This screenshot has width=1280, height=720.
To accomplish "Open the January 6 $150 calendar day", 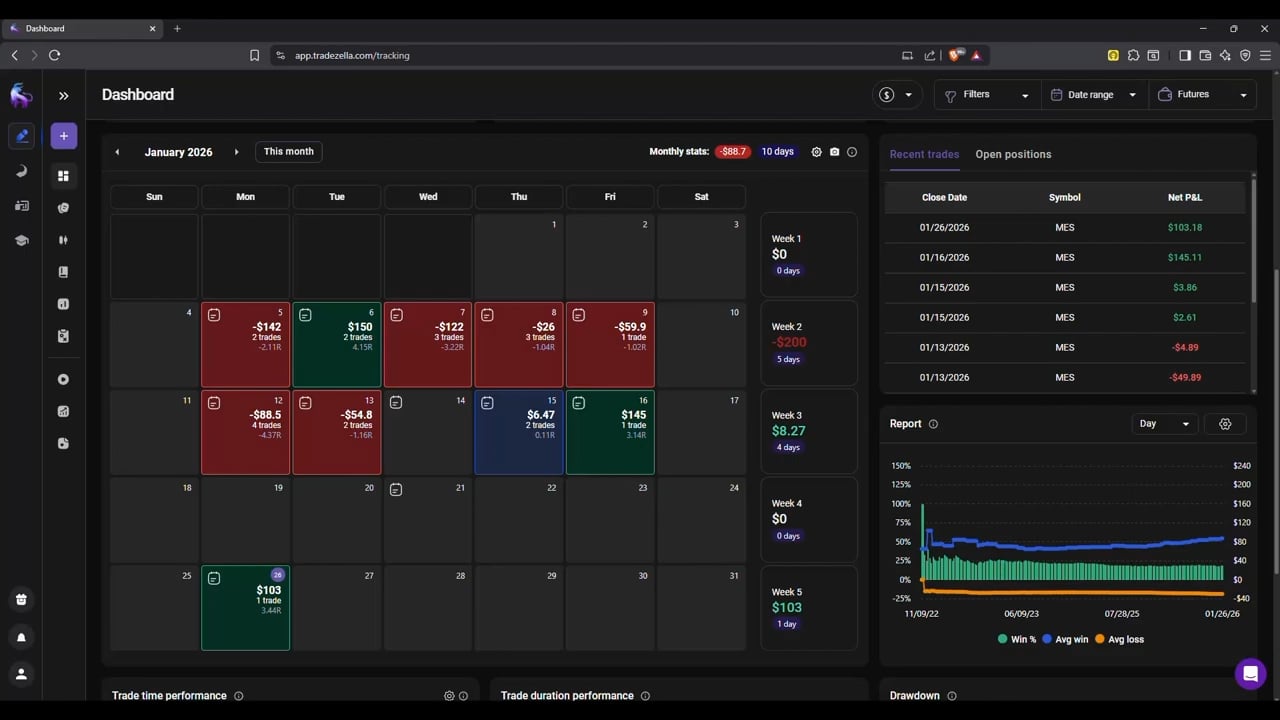I will pyautogui.click(x=337, y=345).
